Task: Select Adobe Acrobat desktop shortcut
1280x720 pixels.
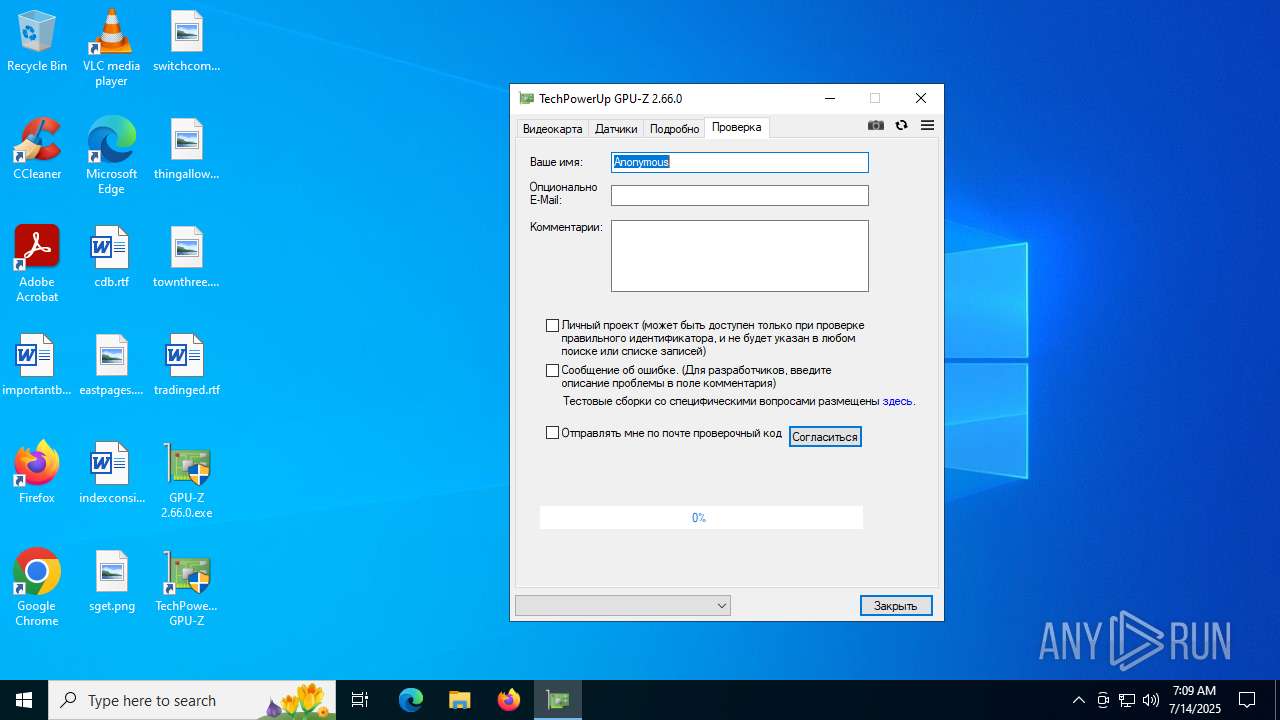Action: [37, 264]
